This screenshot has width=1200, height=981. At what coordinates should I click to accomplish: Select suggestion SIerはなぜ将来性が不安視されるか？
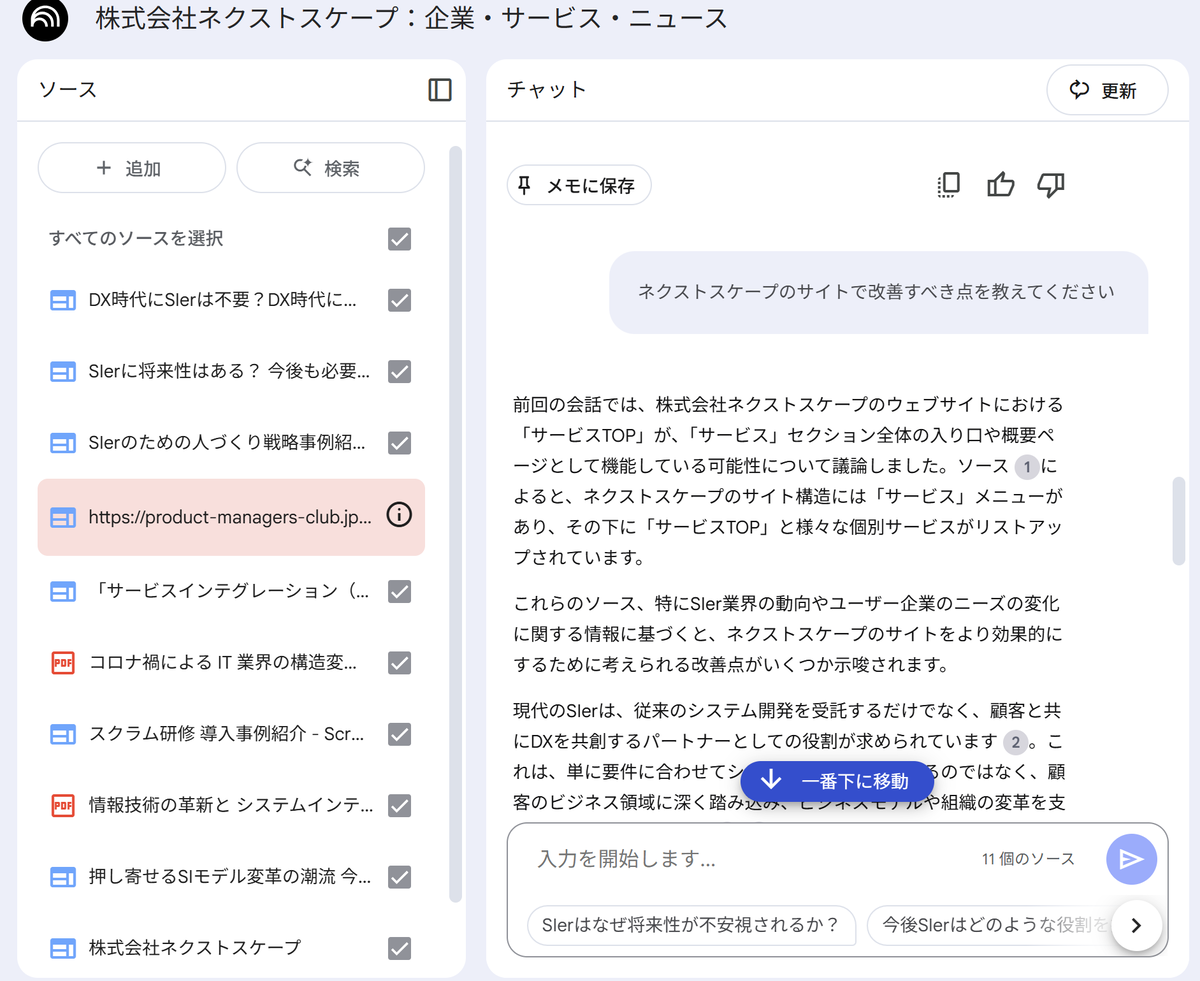click(691, 925)
